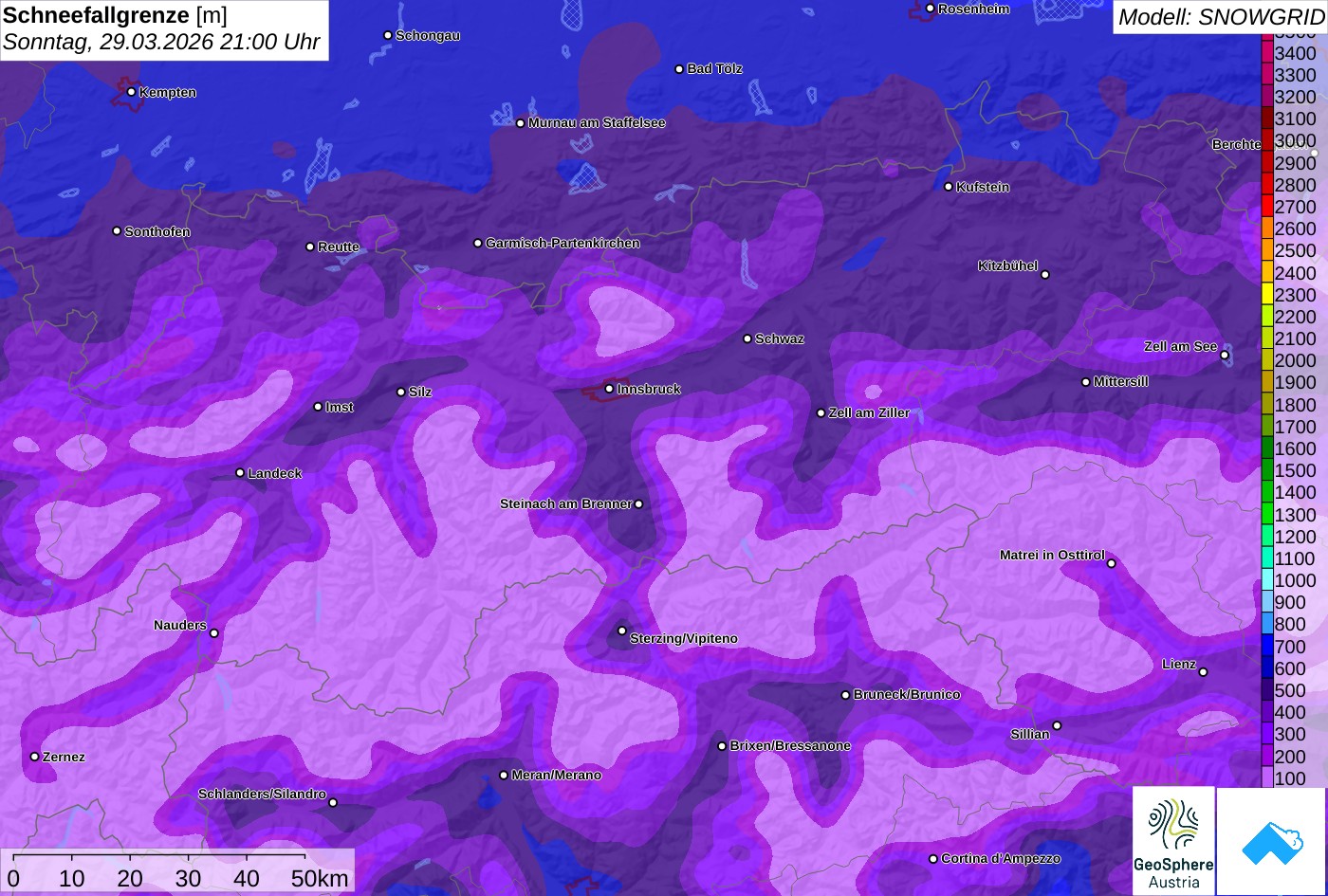Click the Mittersill city label

tap(1121, 381)
